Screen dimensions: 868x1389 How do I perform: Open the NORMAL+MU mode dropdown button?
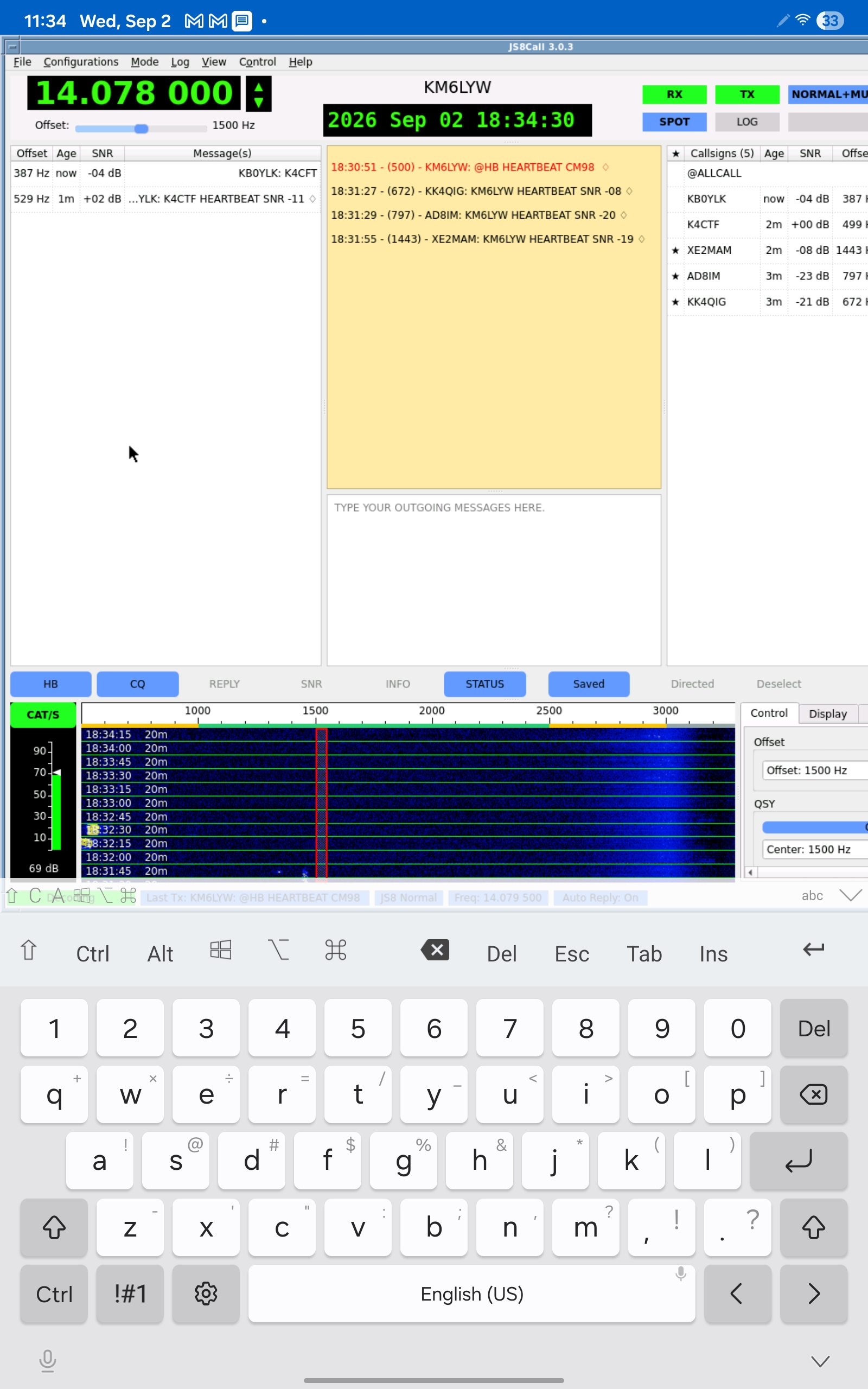tap(828, 94)
